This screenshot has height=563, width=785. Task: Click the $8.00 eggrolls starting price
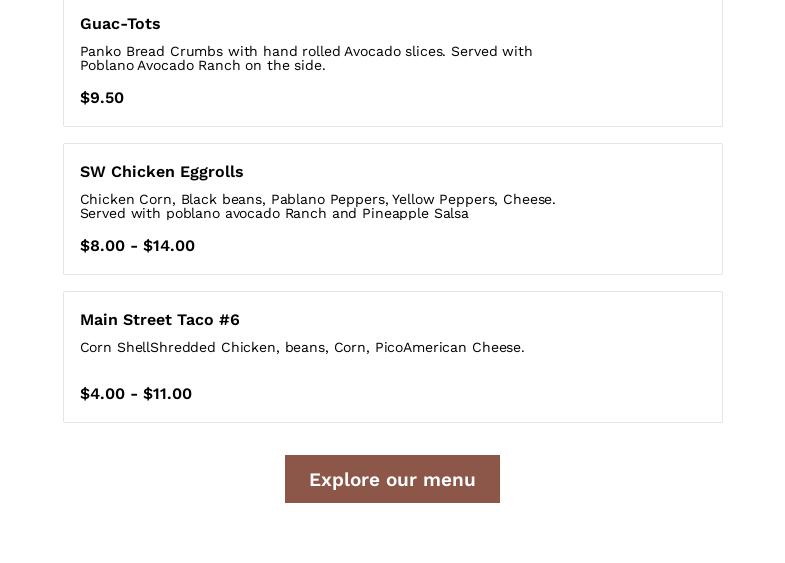click(x=102, y=246)
